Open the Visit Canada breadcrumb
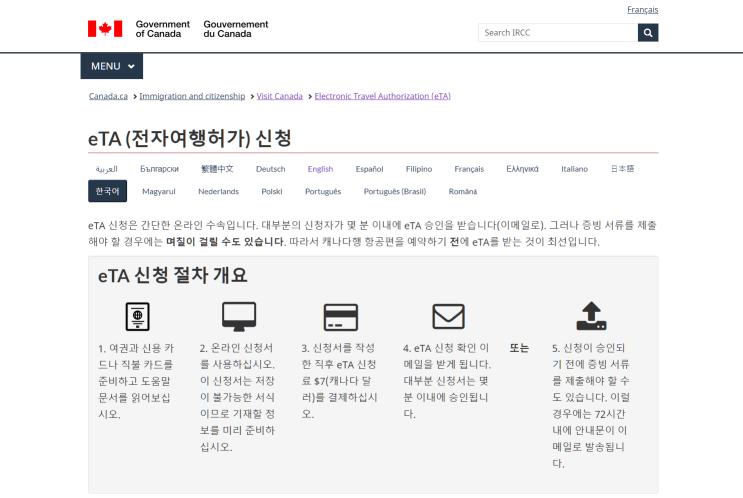This screenshot has width=743, height=498. (280, 96)
